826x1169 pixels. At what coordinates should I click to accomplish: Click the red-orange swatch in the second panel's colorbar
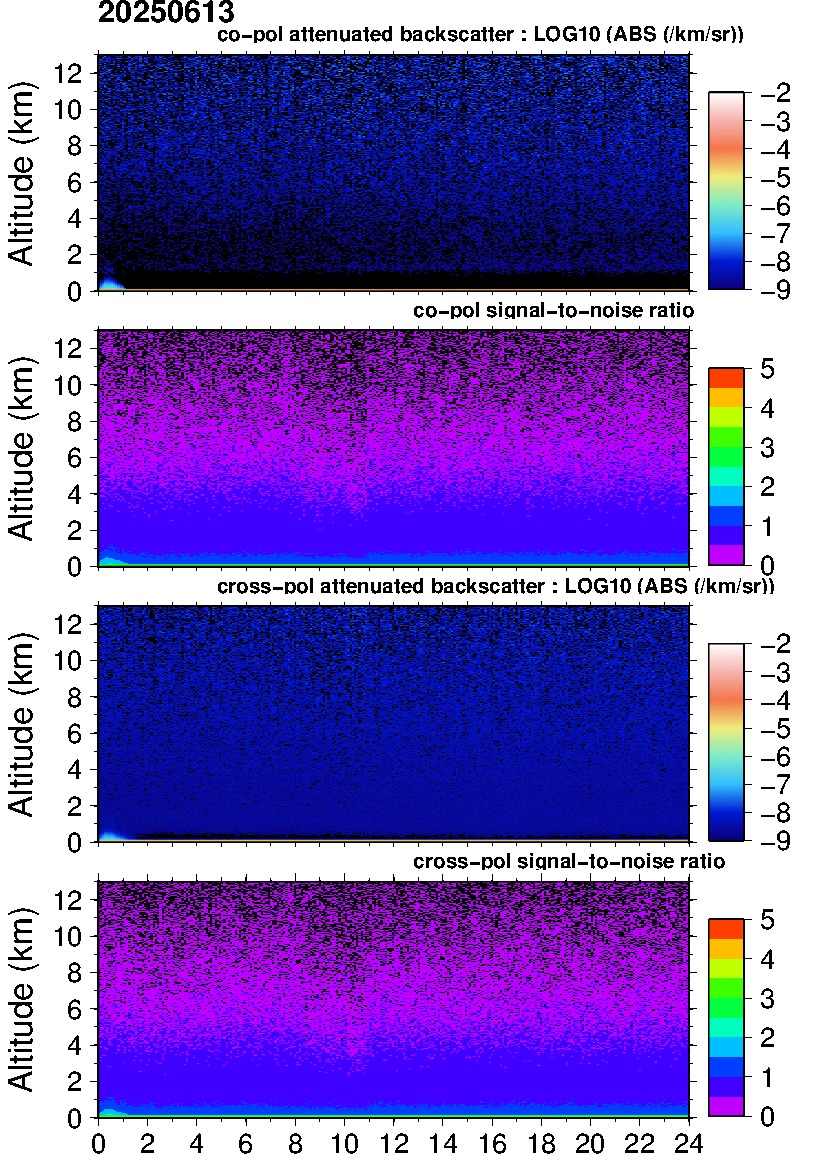point(726,378)
